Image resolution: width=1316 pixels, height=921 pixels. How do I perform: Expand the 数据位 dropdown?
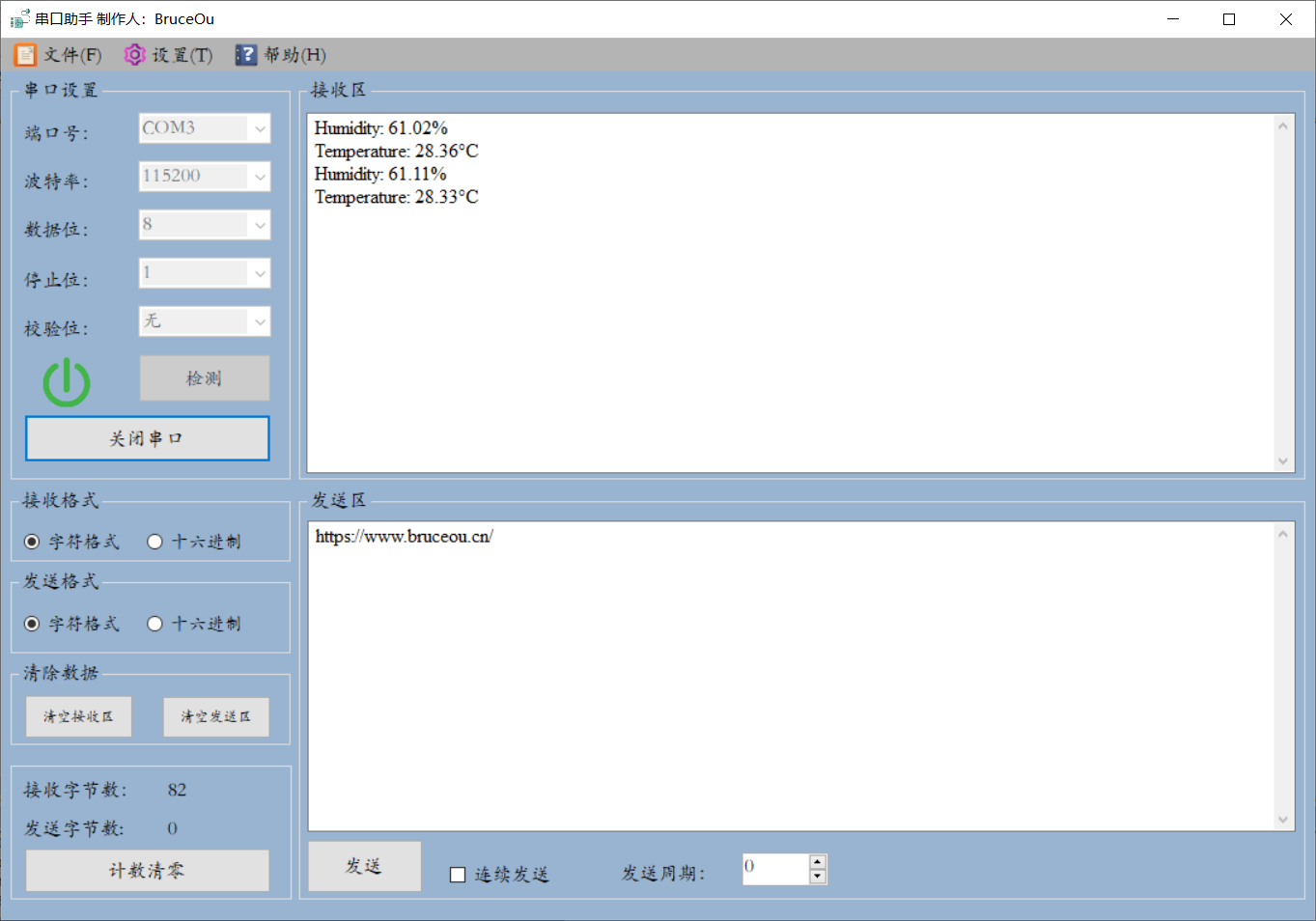point(260,225)
